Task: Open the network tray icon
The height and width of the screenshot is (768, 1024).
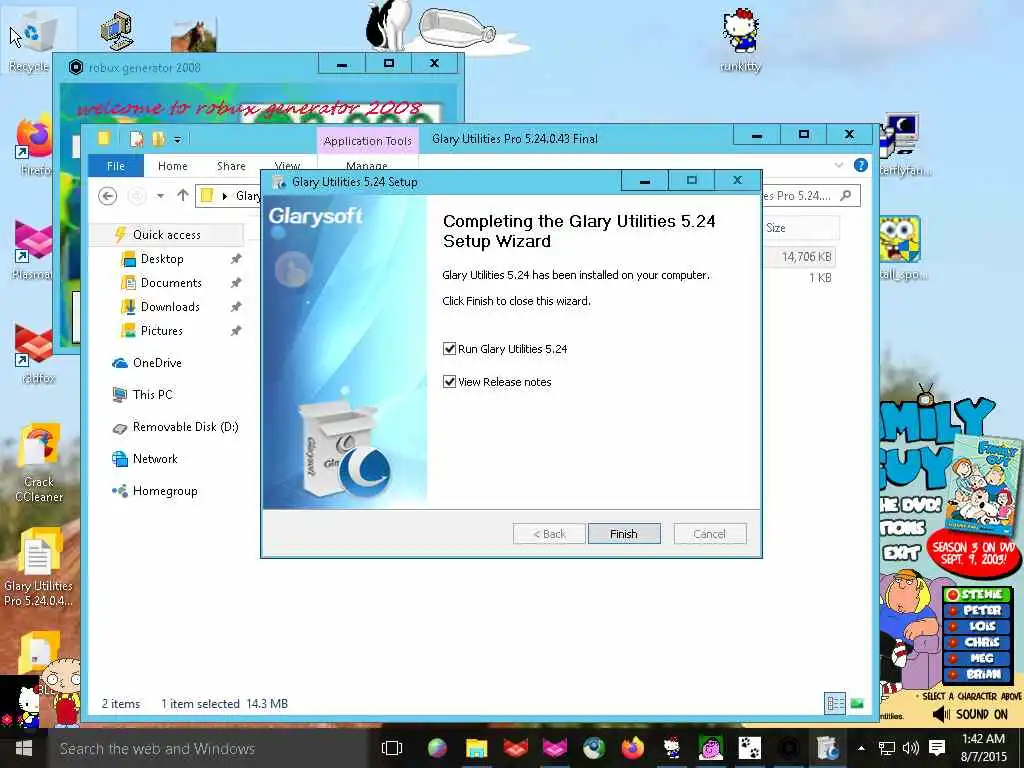Action: 886,748
